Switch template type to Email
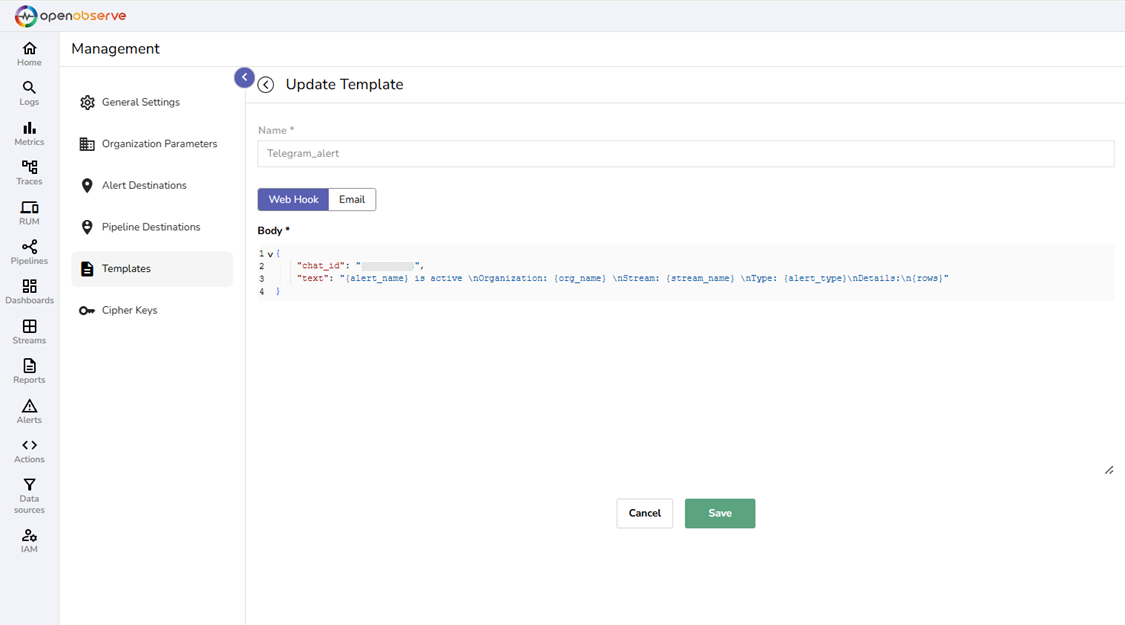The height and width of the screenshot is (625, 1125). tap(352, 200)
